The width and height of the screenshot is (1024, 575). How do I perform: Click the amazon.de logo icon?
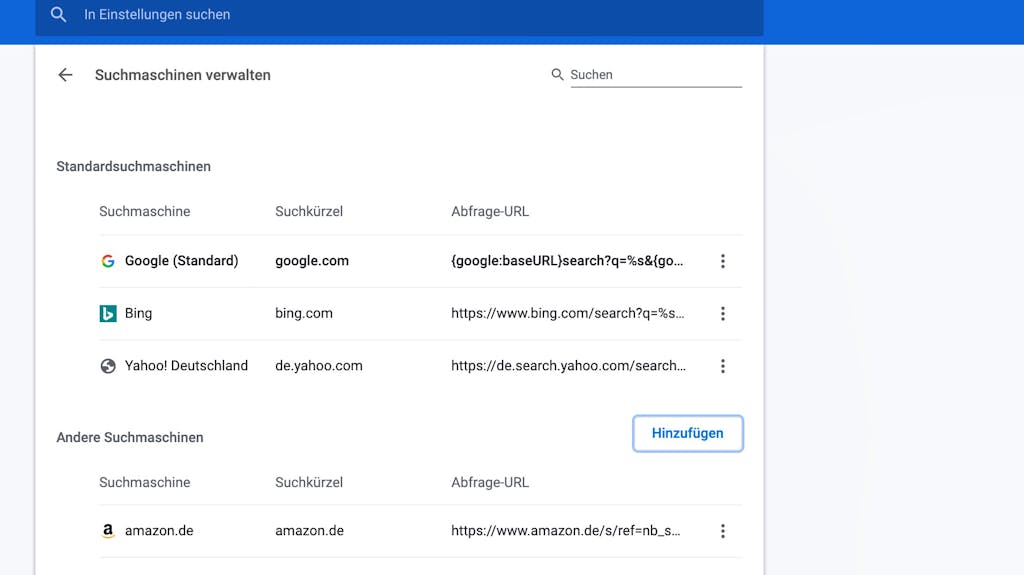click(108, 531)
